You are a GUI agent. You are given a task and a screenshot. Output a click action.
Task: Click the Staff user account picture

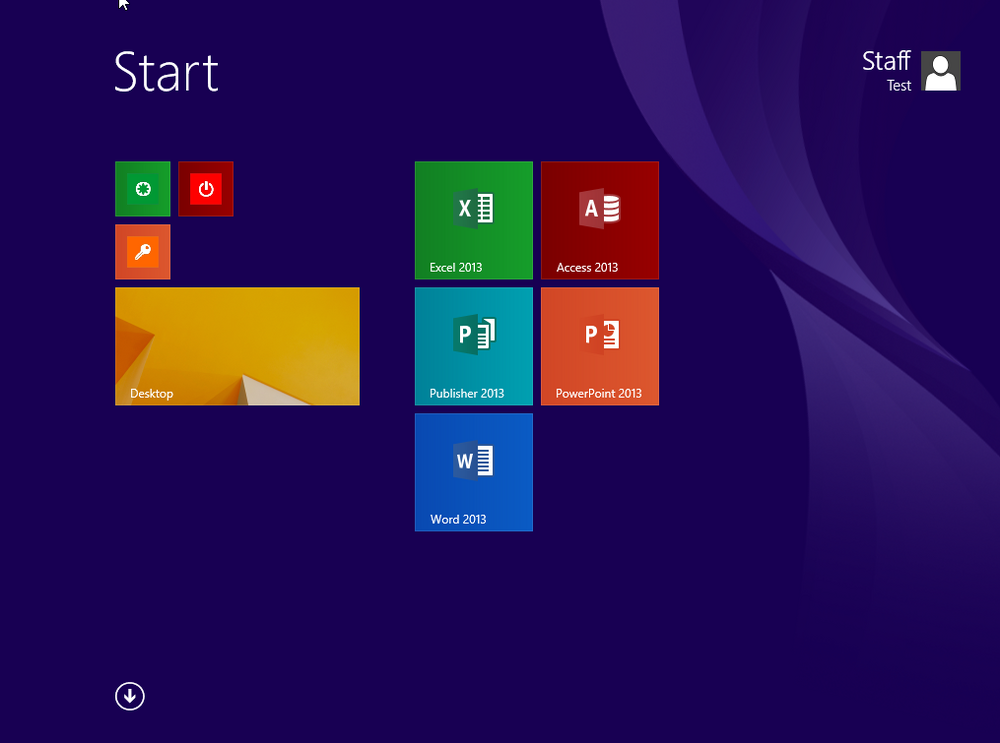click(x=941, y=71)
